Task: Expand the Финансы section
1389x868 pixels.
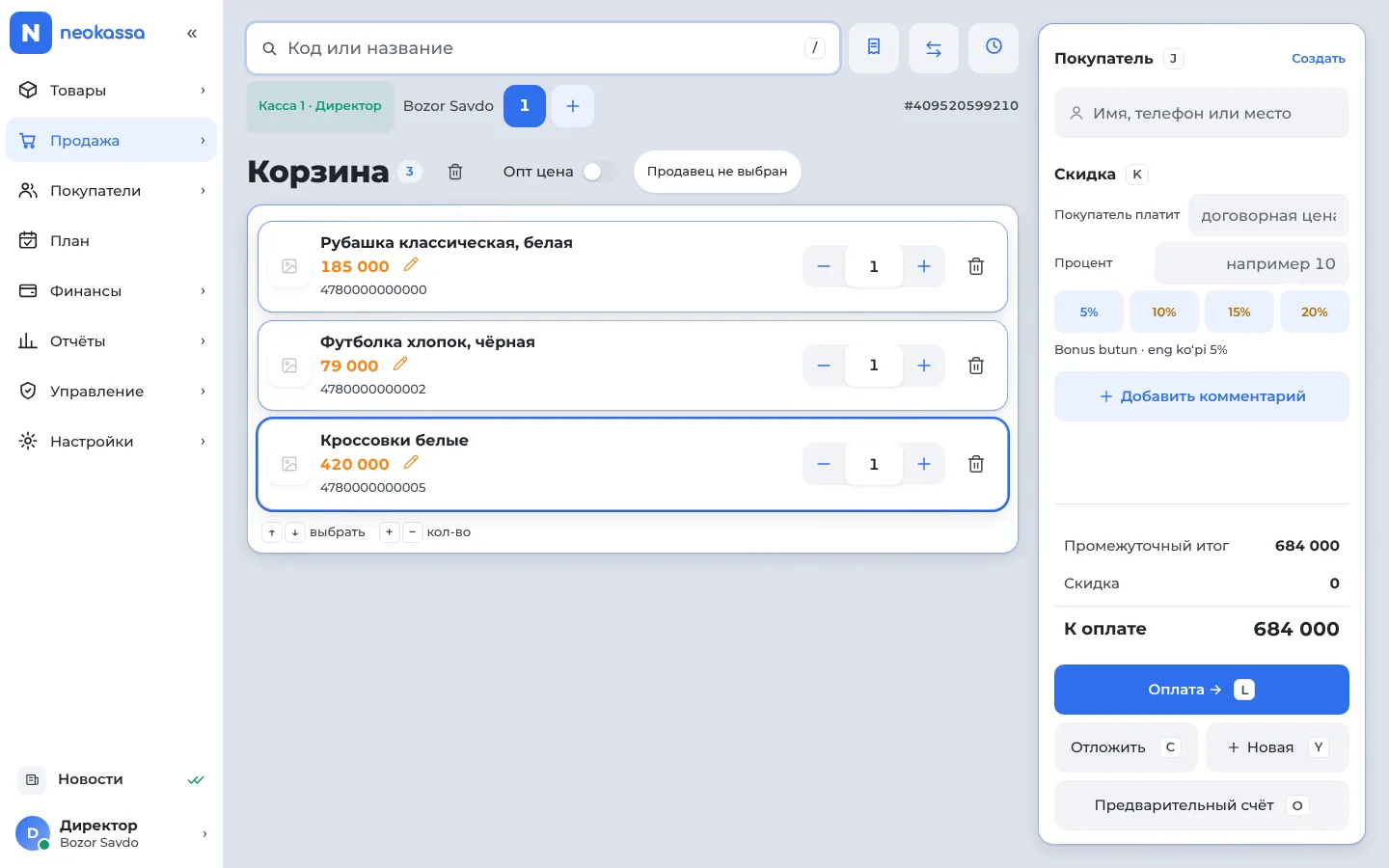Action: tap(112, 291)
